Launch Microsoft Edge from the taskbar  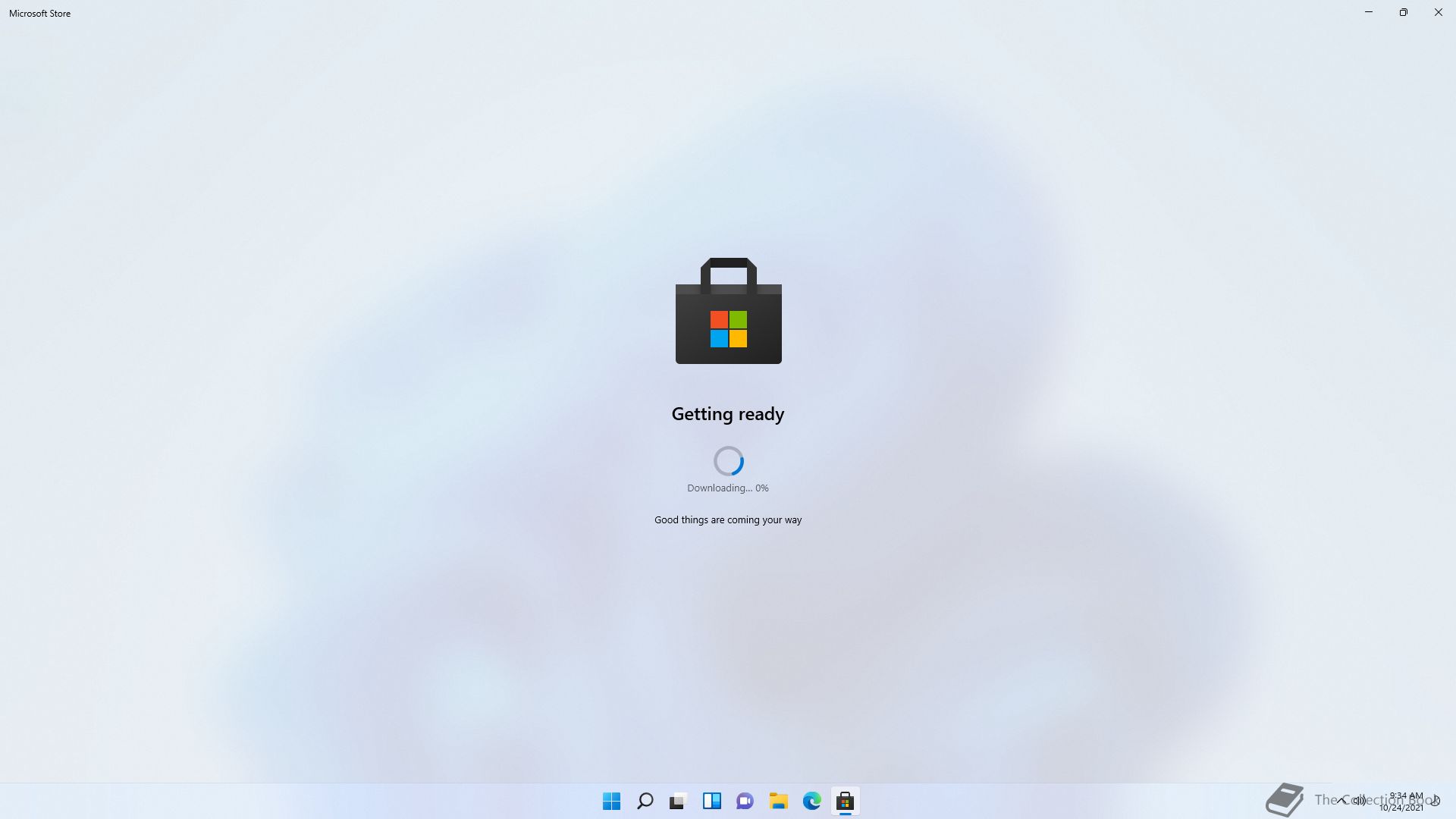click(x=811, y=801)
